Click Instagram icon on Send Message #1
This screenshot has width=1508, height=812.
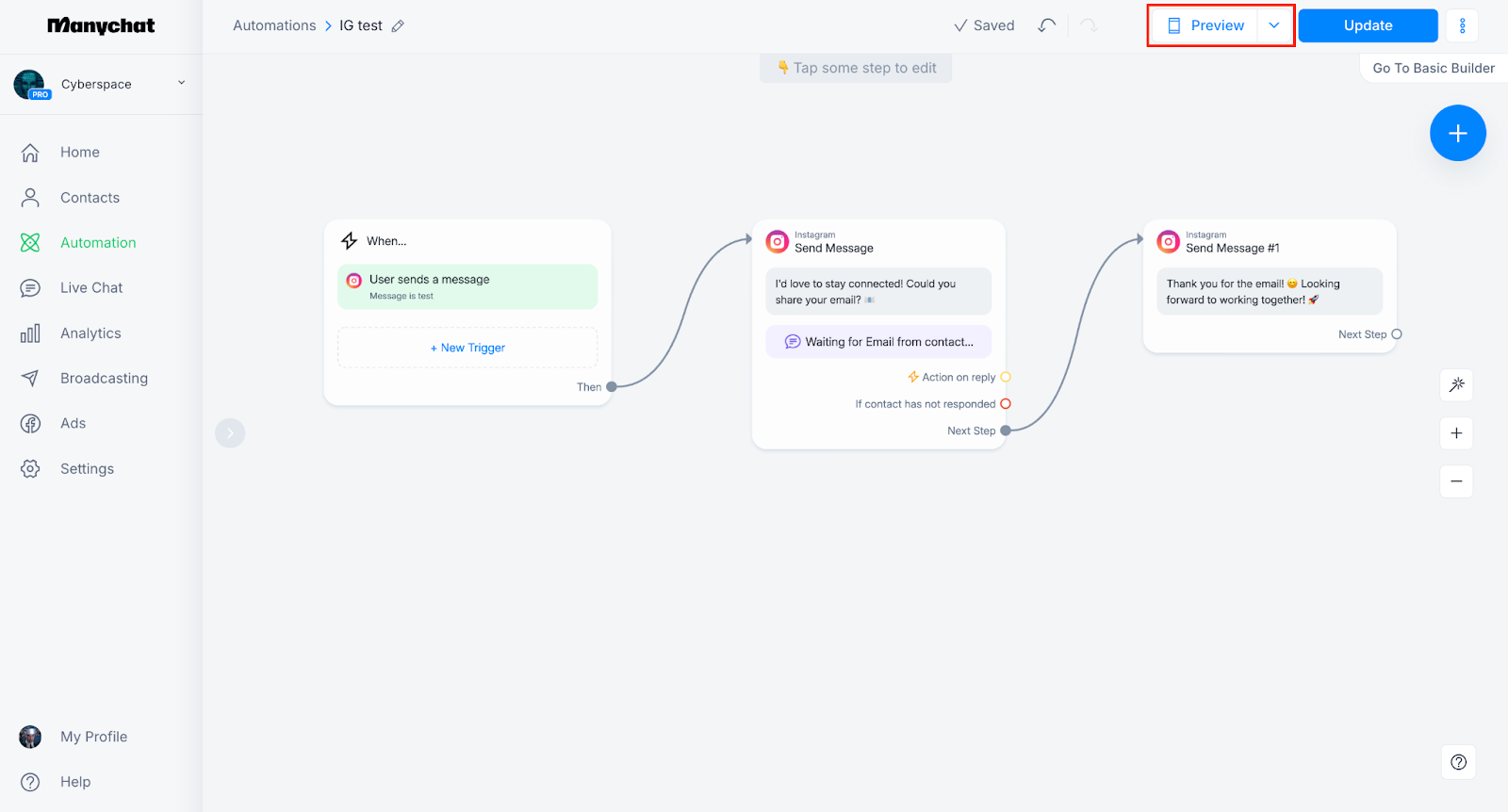point(1168,241)
